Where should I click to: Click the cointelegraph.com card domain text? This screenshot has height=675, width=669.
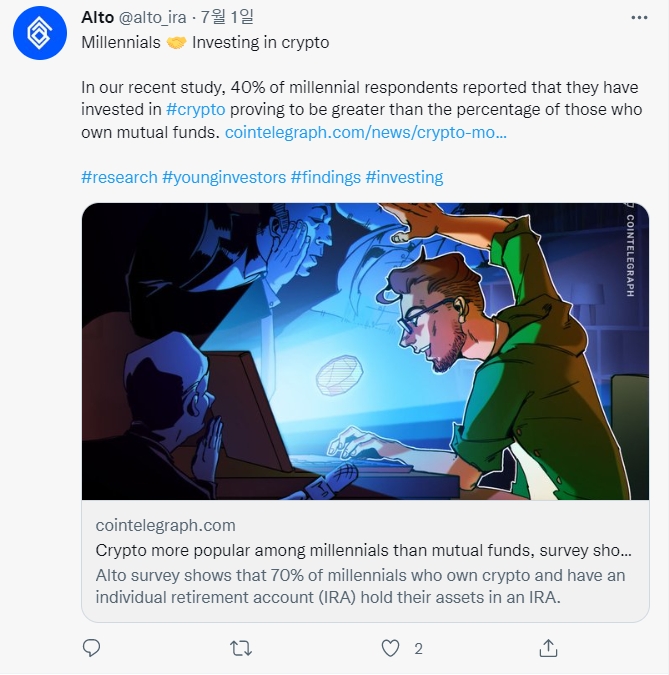click(166, 525)
